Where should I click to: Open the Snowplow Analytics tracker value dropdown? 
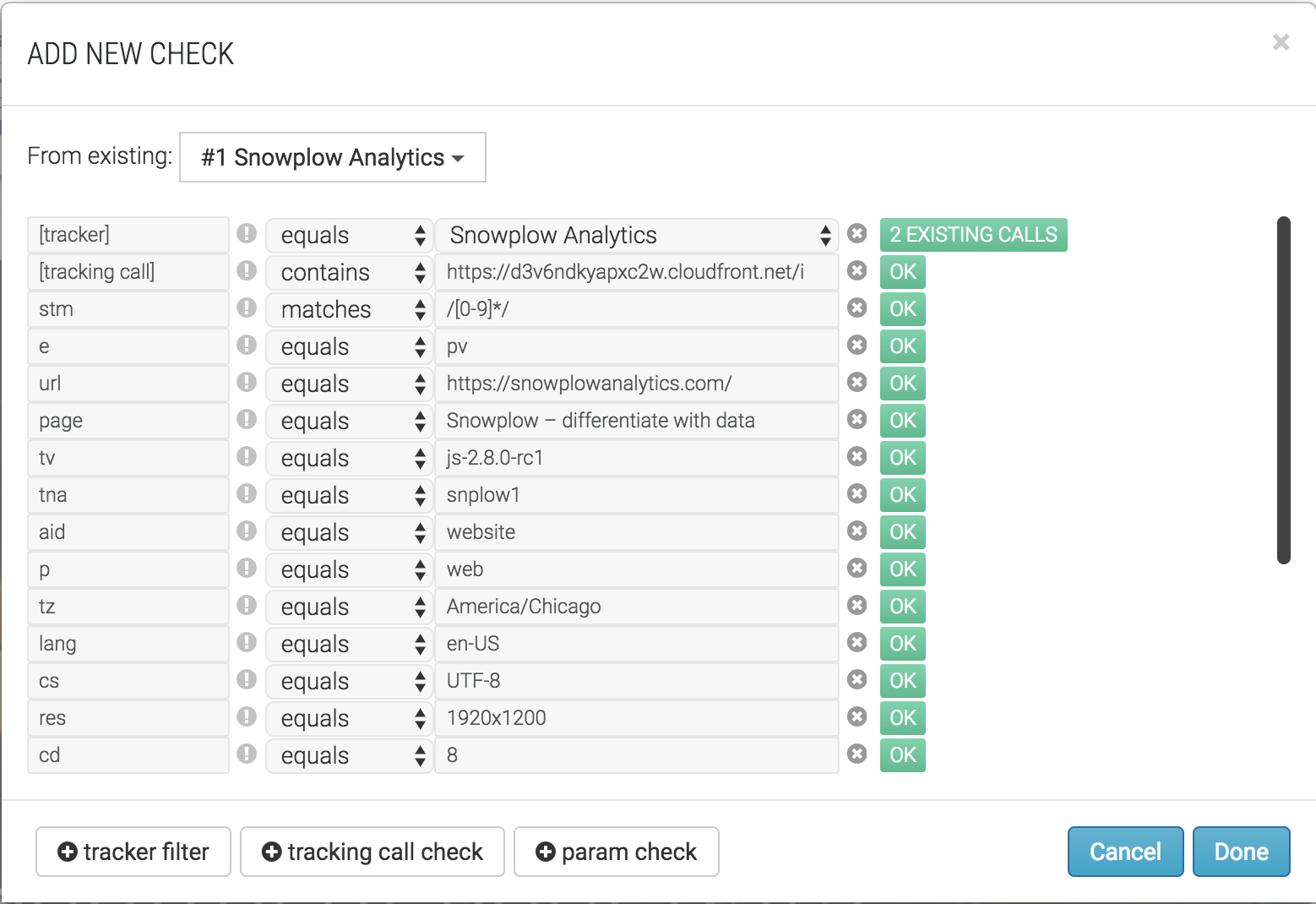coord(637,235)
